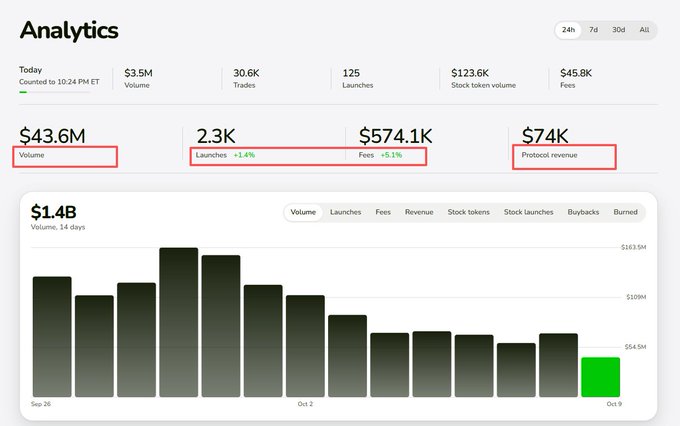Image resolution: width=680 pixels, height=426 pixels.
Task: Open the Revenue chart tab
Action: click(x=419, y=212)
